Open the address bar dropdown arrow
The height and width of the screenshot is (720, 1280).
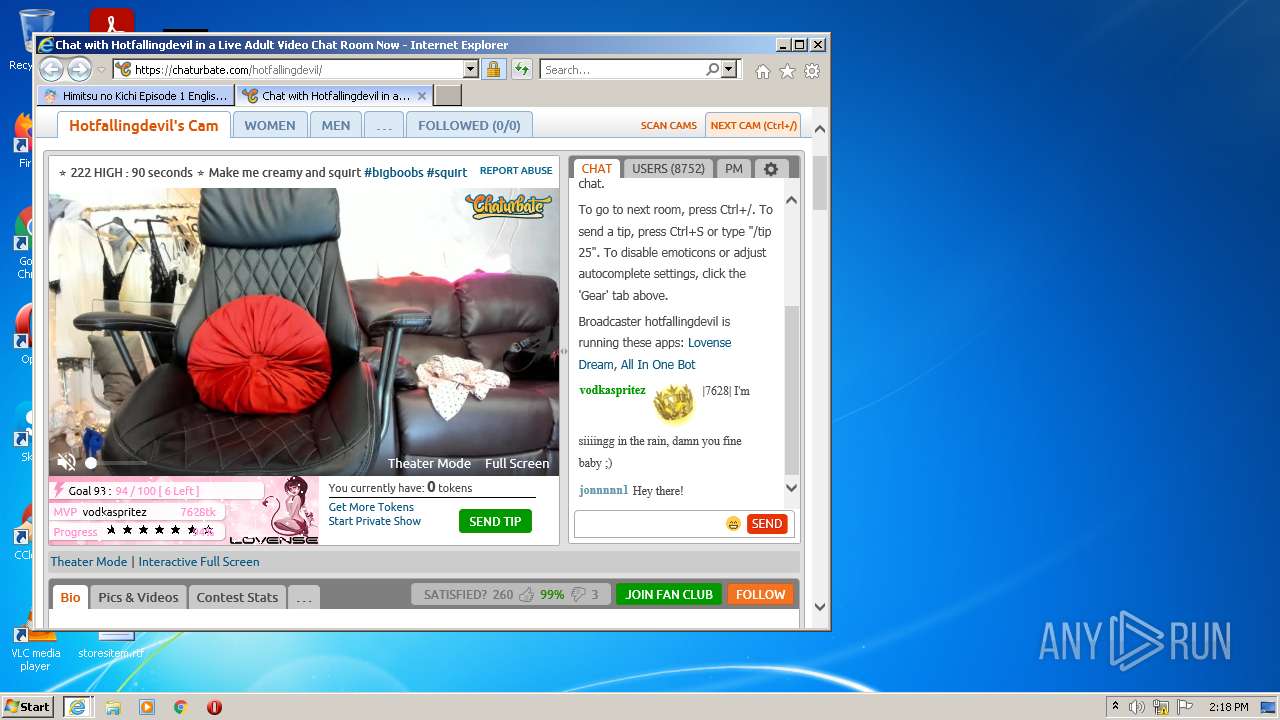(x=470, y=69)
